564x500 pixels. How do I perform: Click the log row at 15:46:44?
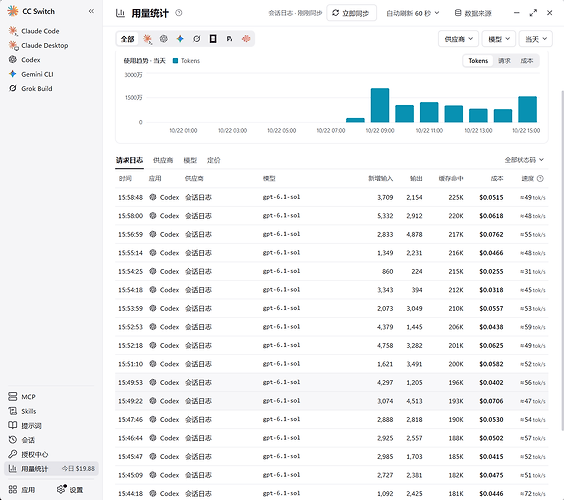pyautogui.click(x=332, y=438)
